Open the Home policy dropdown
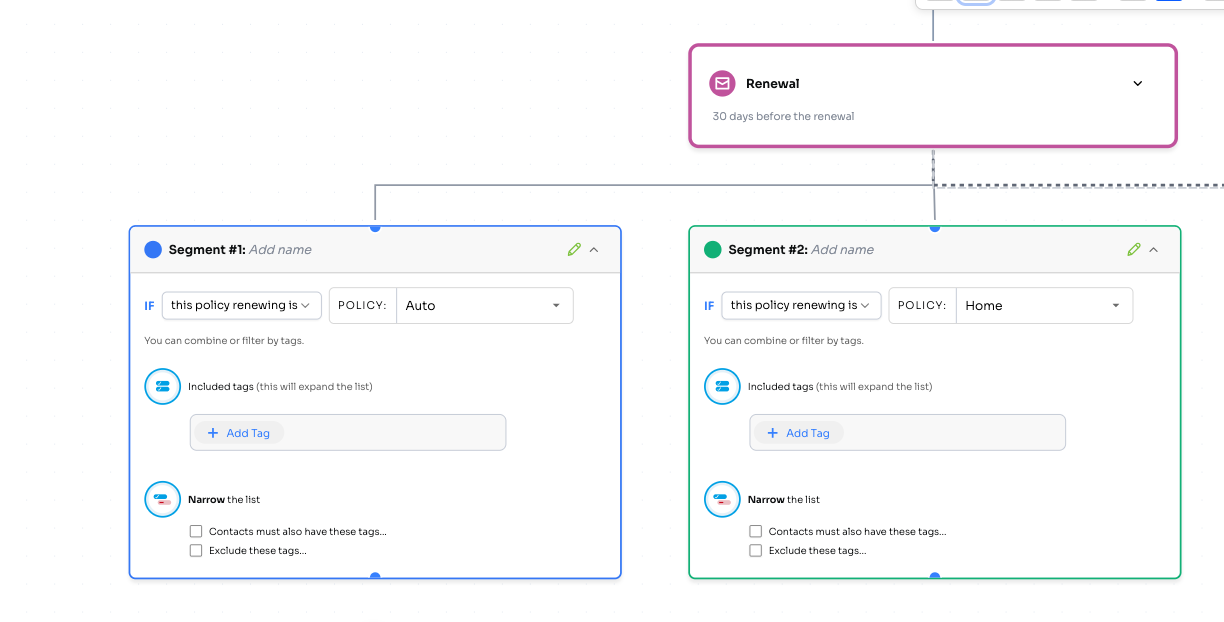1224x622 pixels. (x=1045, y=306)
